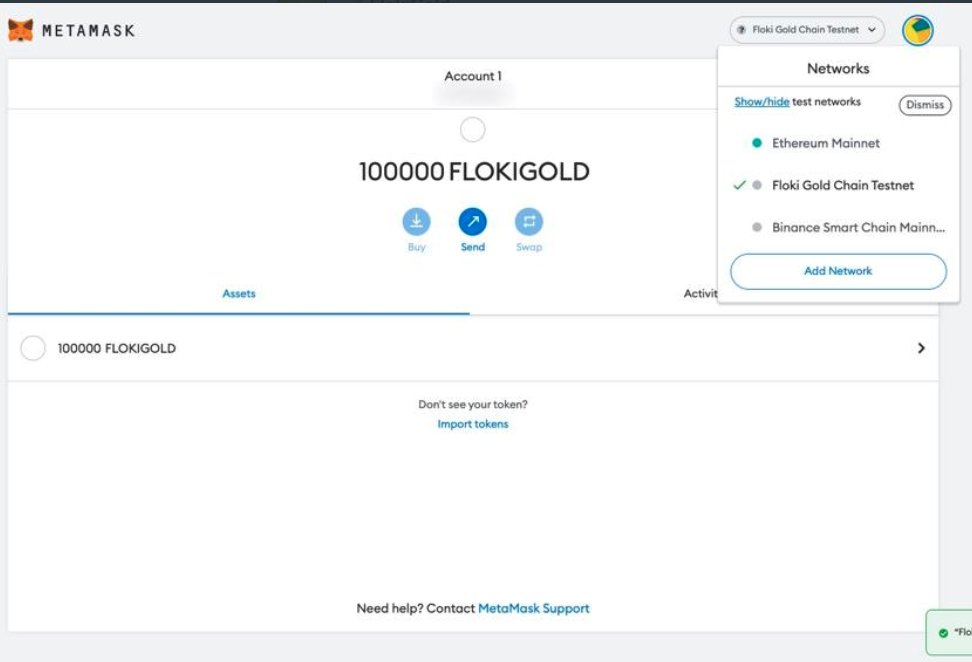This screenshot has height=662, width=972.
Task: Click the Buy download icon
Action: pos(417,221)
